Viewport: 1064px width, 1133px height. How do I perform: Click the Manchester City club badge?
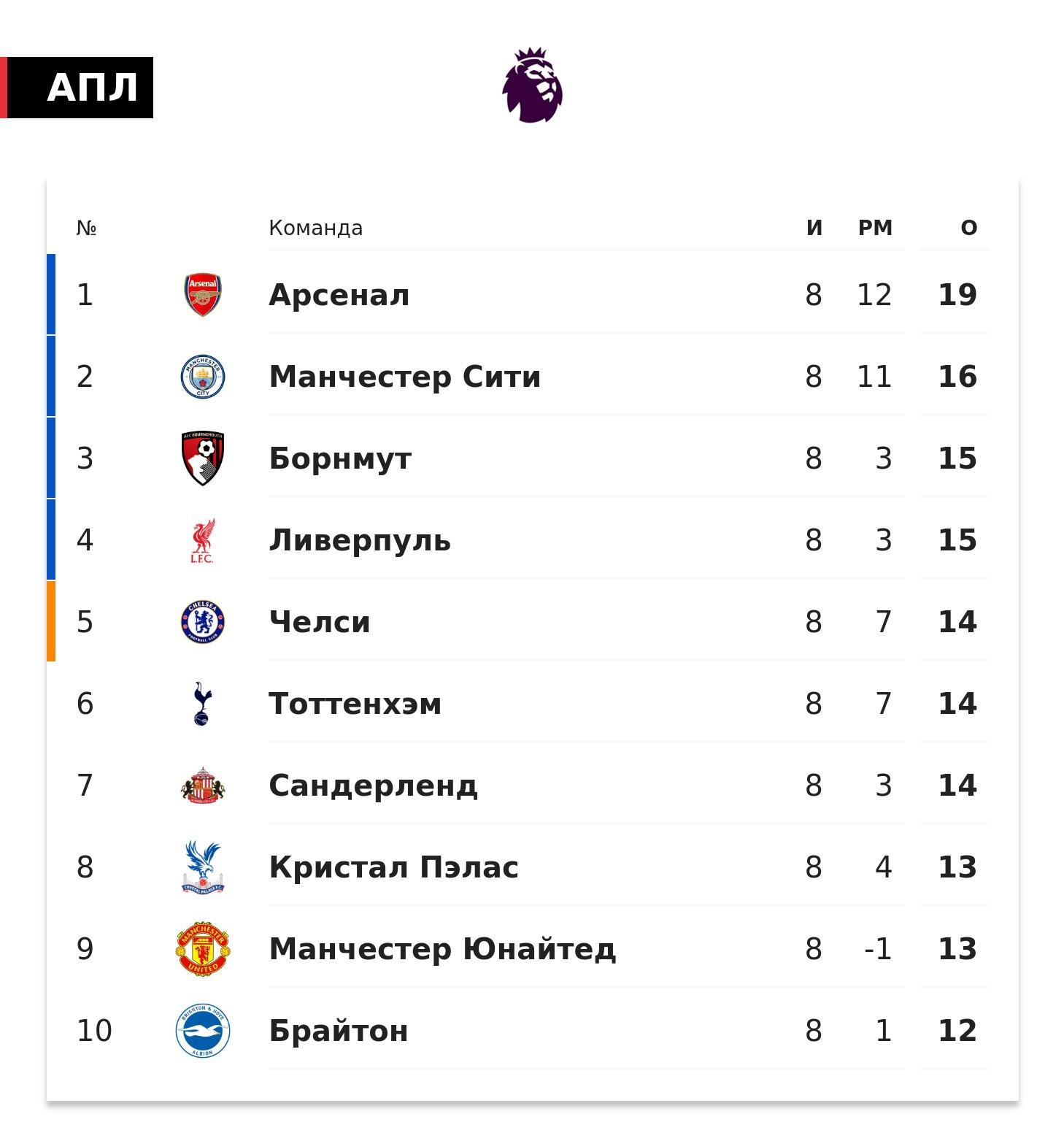click(202, 377)
